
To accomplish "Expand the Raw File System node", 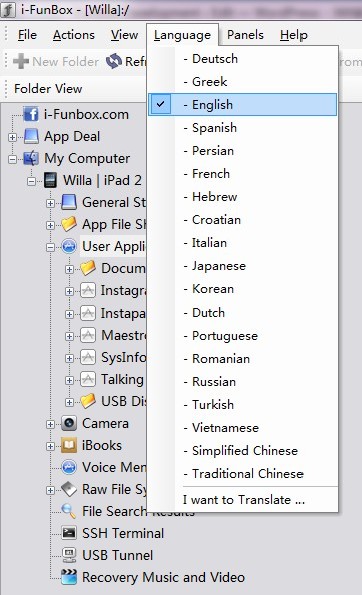I will [50, 490].
